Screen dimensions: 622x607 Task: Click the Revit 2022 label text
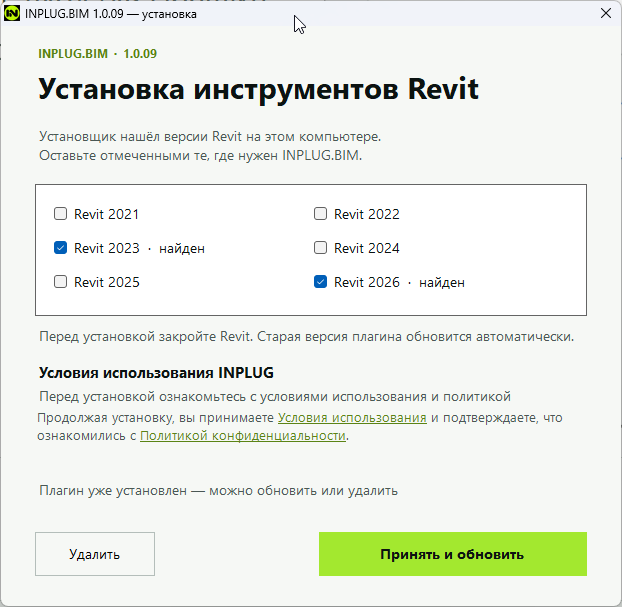point(367,214)
